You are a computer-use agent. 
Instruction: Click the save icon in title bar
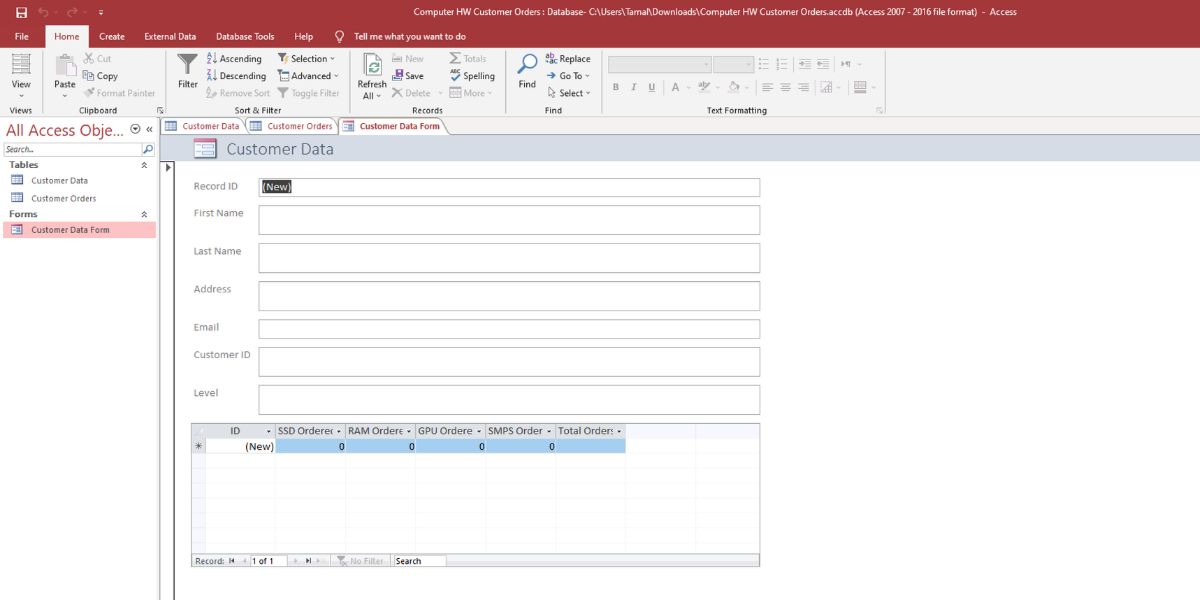coord(21,12)
